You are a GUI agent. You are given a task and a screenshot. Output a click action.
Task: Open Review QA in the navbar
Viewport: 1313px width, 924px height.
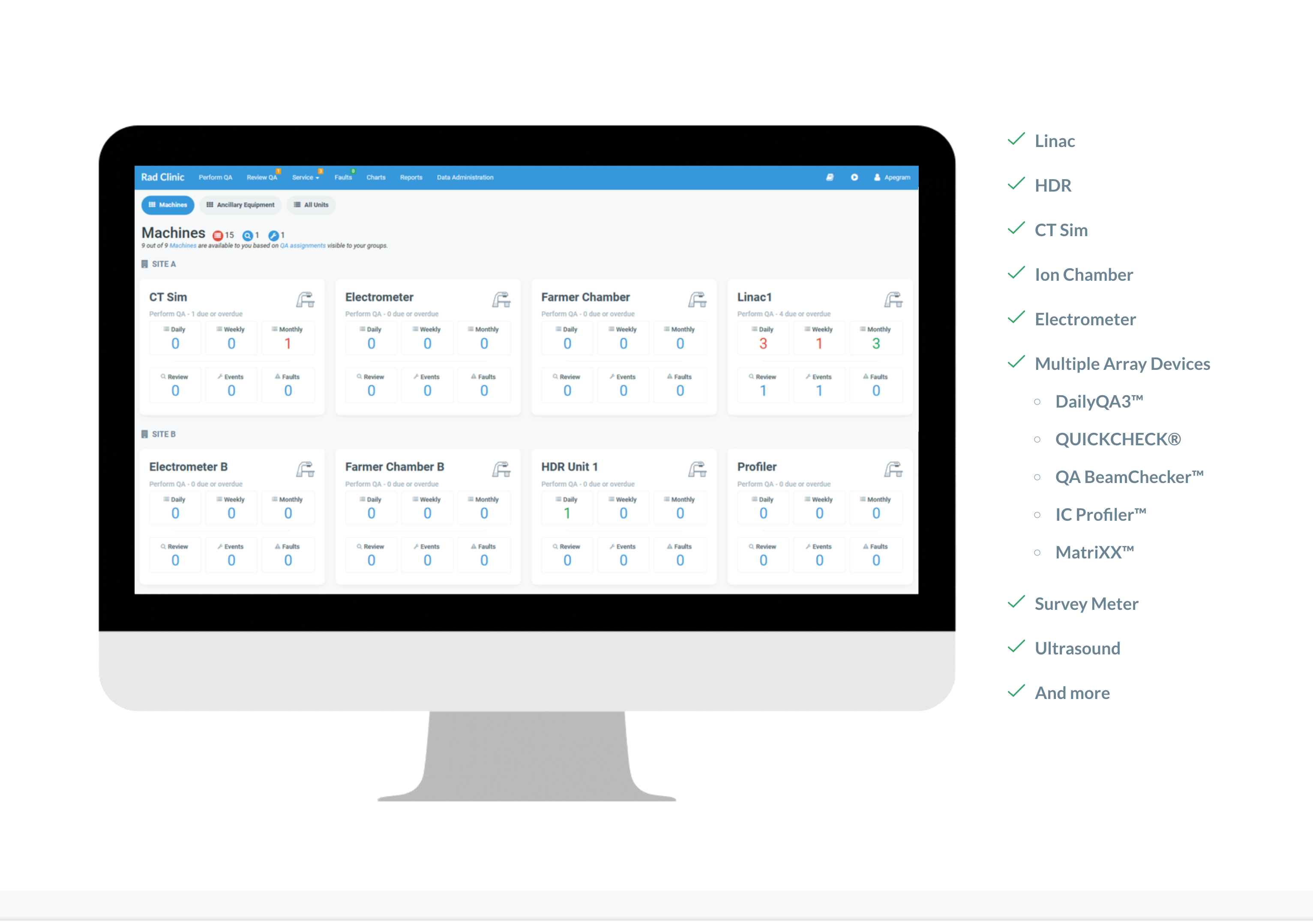[x=262, y=177]
